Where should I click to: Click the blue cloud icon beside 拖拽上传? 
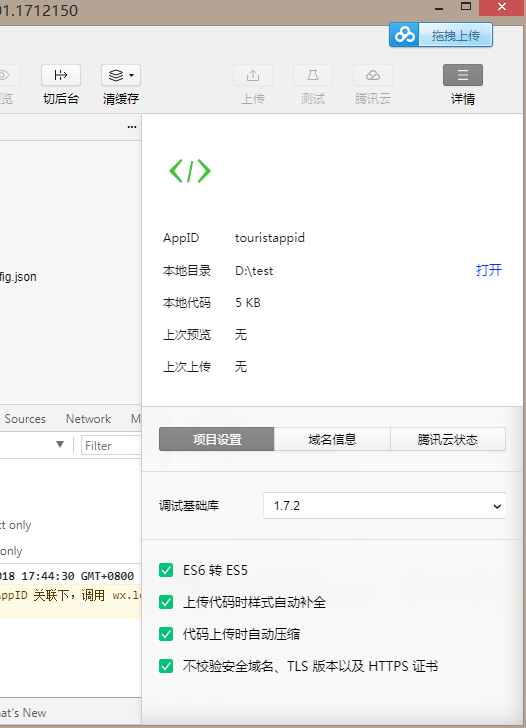404,35
